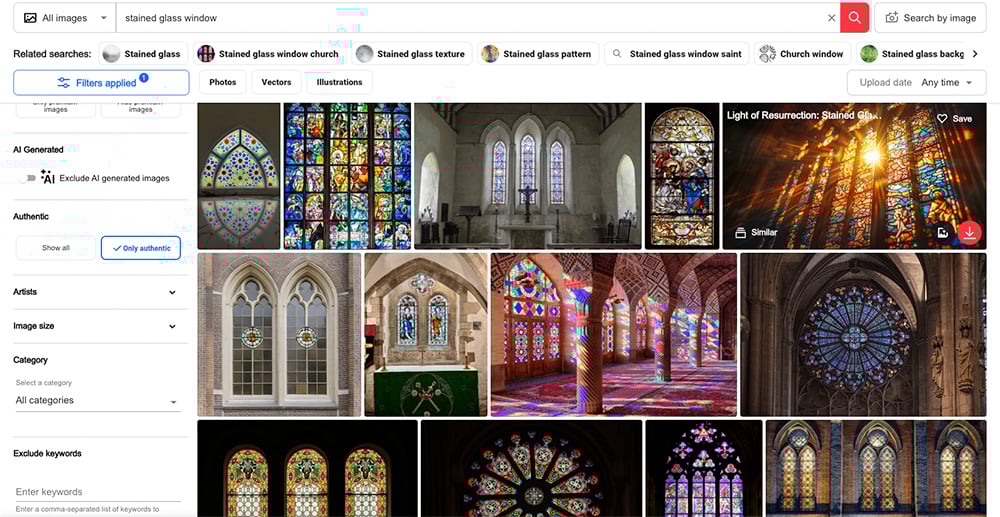Choose related search Stained glass window church
Screen dimensions: 1000x517
(x=268, y=54)
